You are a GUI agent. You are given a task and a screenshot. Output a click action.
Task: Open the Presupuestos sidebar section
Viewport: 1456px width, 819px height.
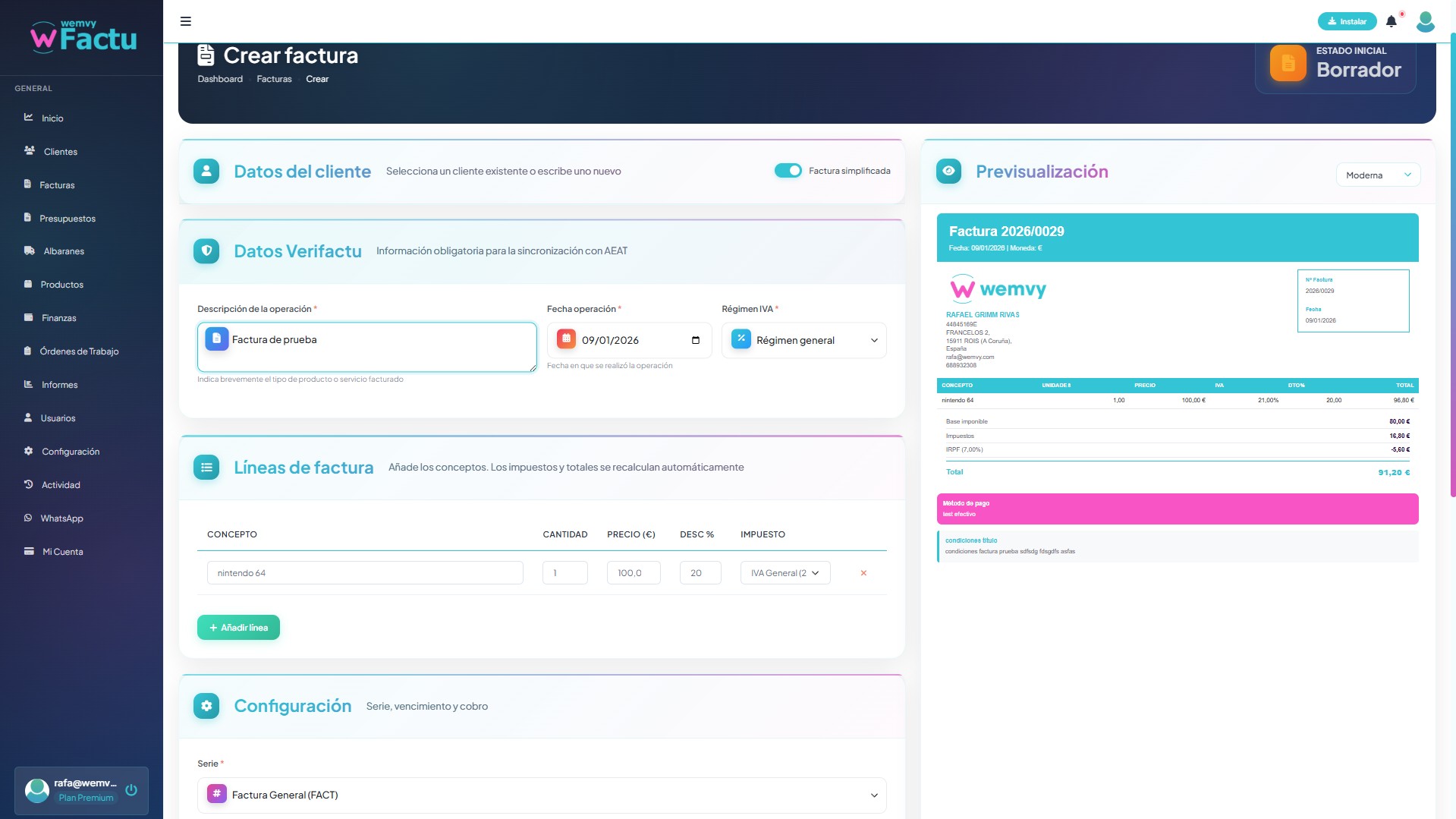67,219
